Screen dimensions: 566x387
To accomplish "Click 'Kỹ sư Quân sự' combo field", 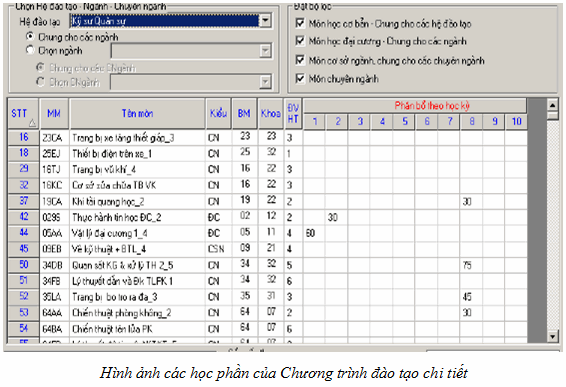I will (164, 21).
